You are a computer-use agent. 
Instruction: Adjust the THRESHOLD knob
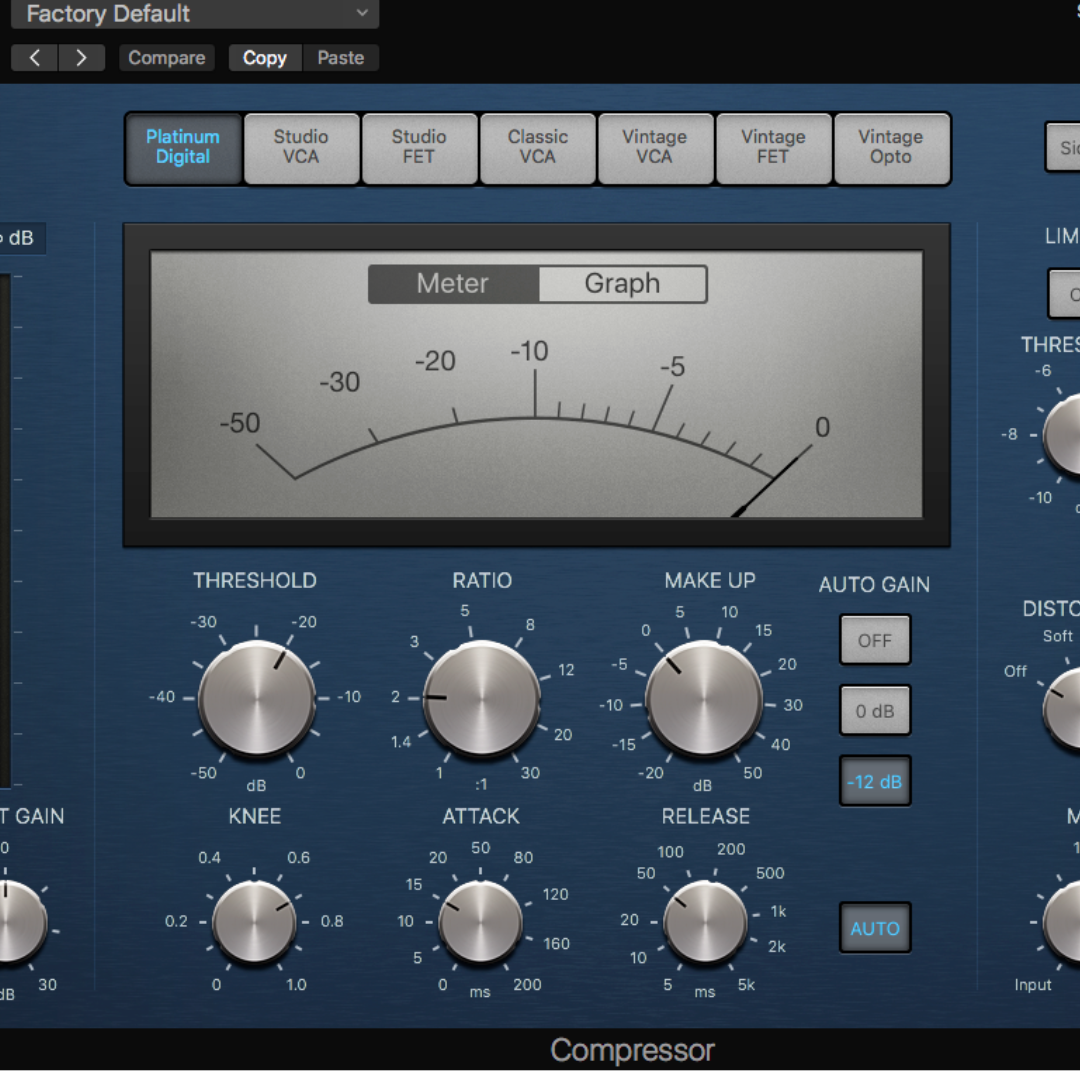click(x=255, y=697)
